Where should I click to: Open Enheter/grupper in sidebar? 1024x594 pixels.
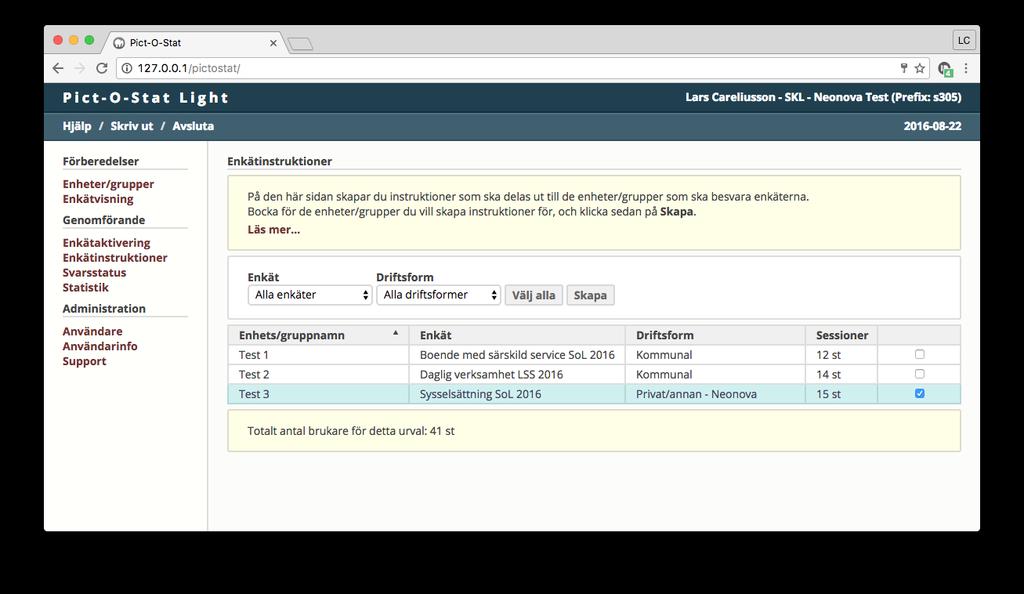tap(108, 184)
